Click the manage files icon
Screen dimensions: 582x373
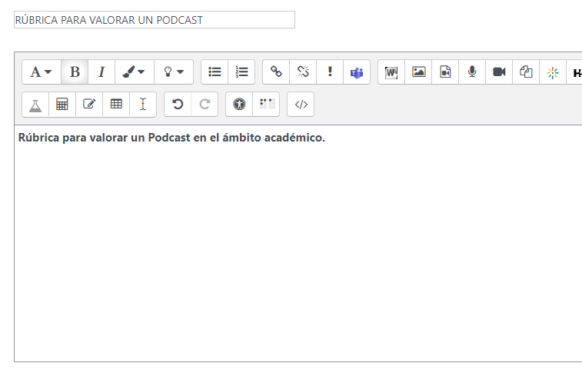pos(526,72)
